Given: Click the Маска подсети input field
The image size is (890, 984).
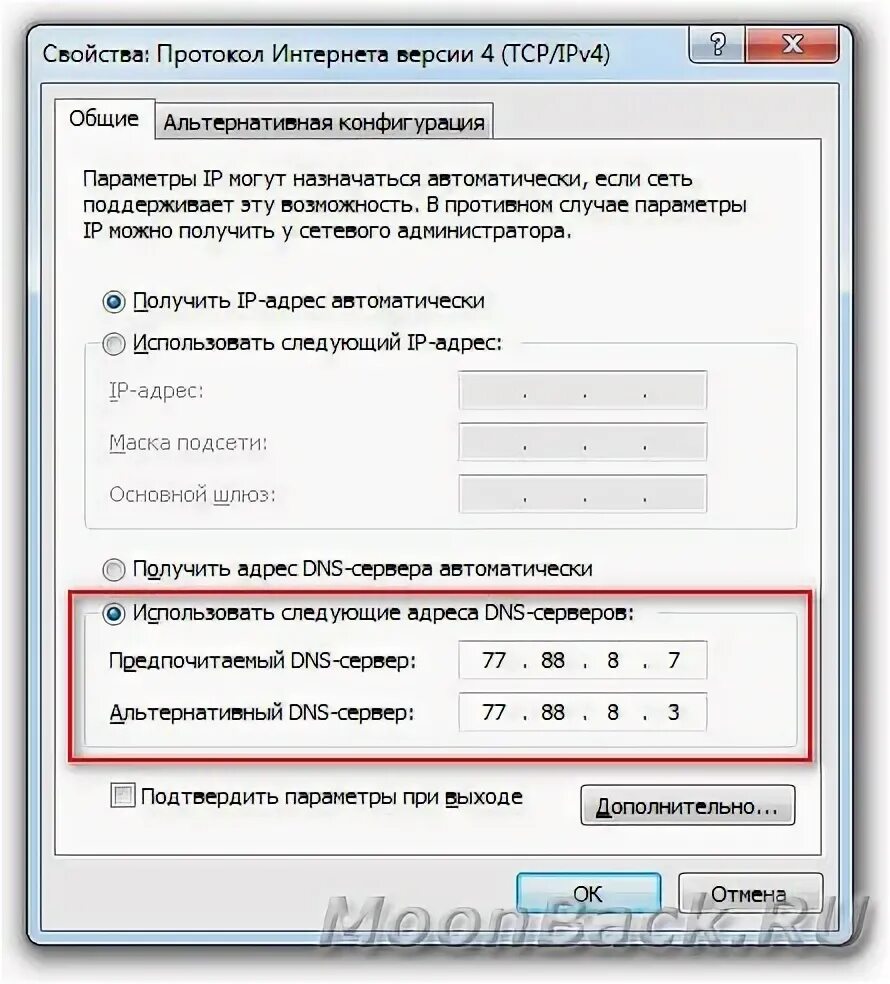Looking at the screenshot, I should (582, 442).
